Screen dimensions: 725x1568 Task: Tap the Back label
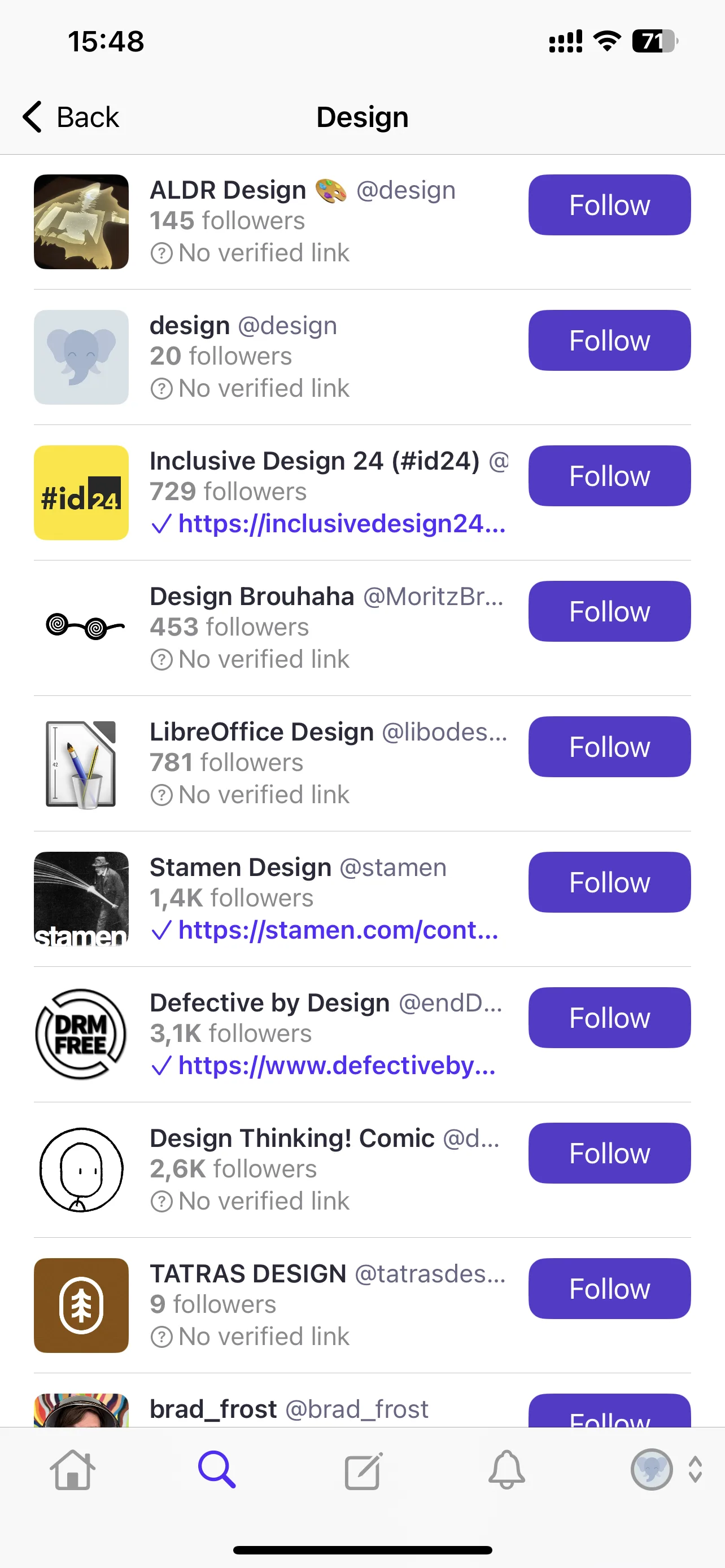(88, 117)
